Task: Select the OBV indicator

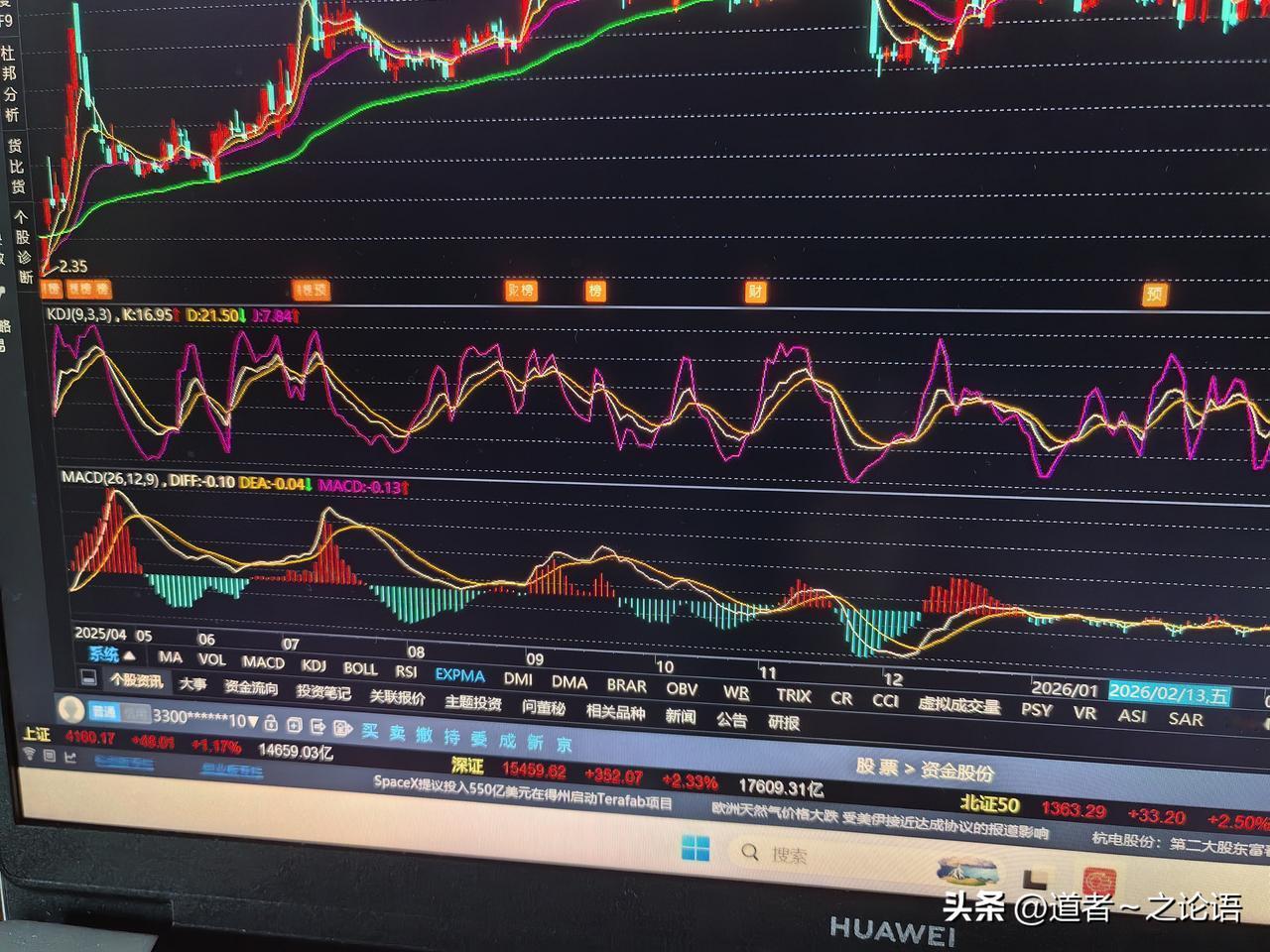Action: pyautogui.click(x=683, y=687)
